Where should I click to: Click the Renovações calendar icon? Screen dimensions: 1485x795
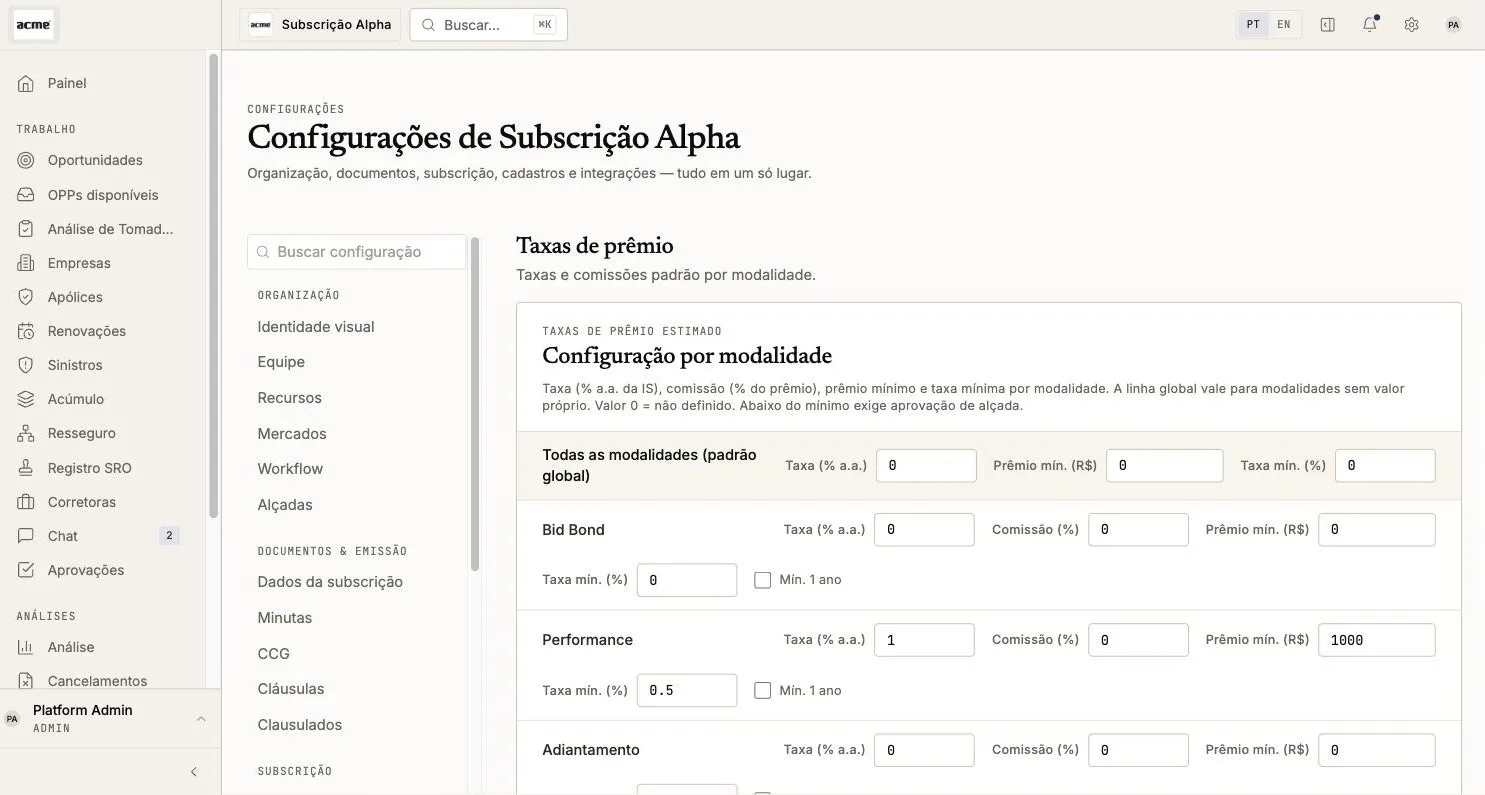[27, 331]
